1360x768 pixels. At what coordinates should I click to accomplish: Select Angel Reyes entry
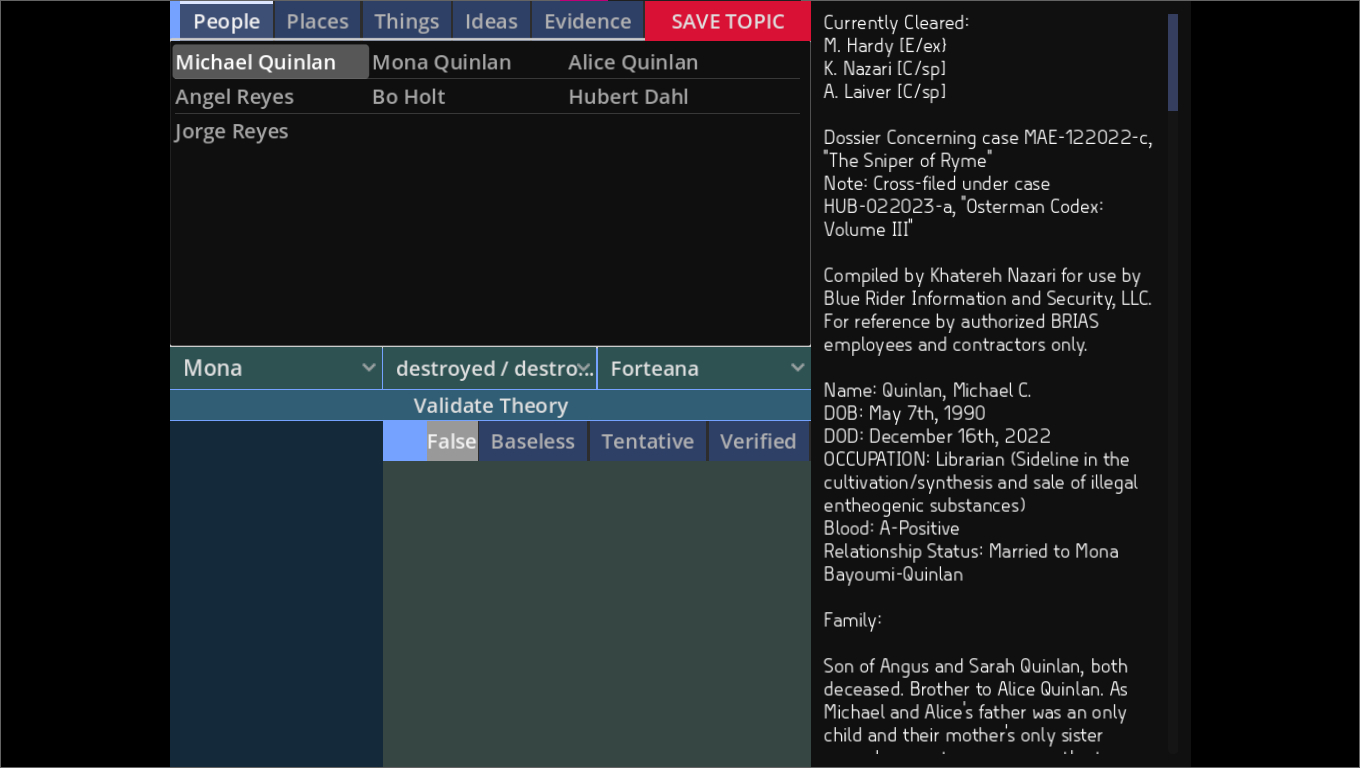pyautogui.click(x=235, y=97)
